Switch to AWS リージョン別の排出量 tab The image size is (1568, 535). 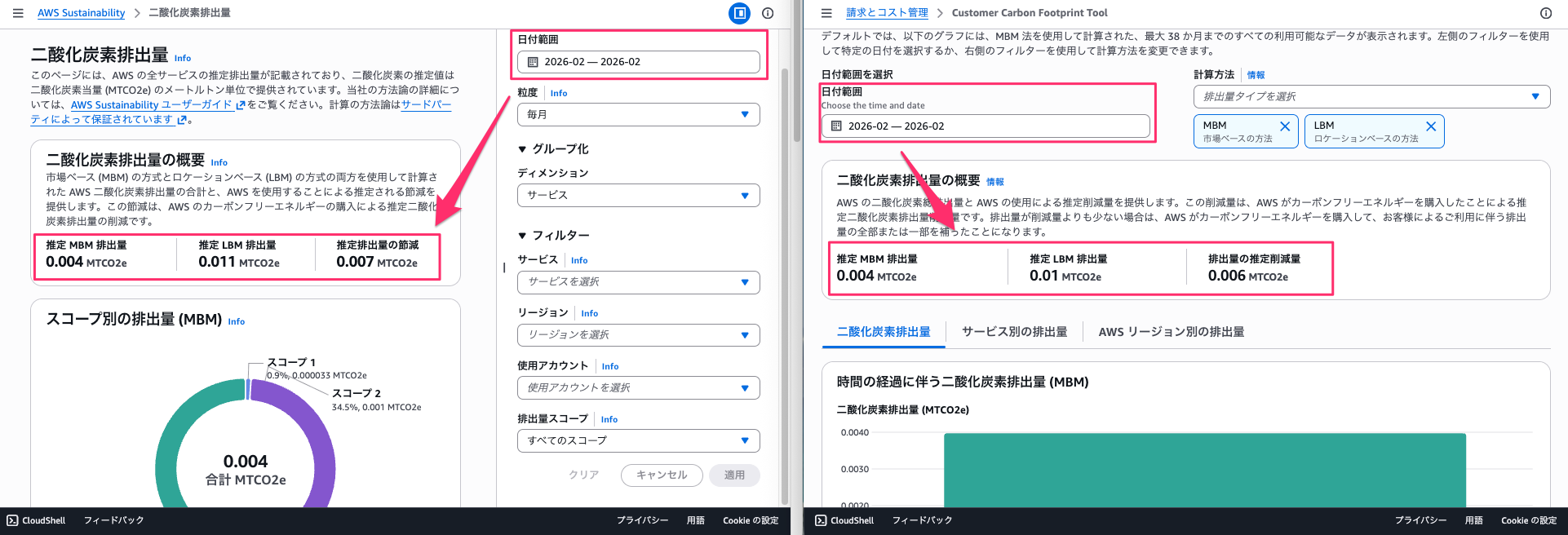point(1171,332)
